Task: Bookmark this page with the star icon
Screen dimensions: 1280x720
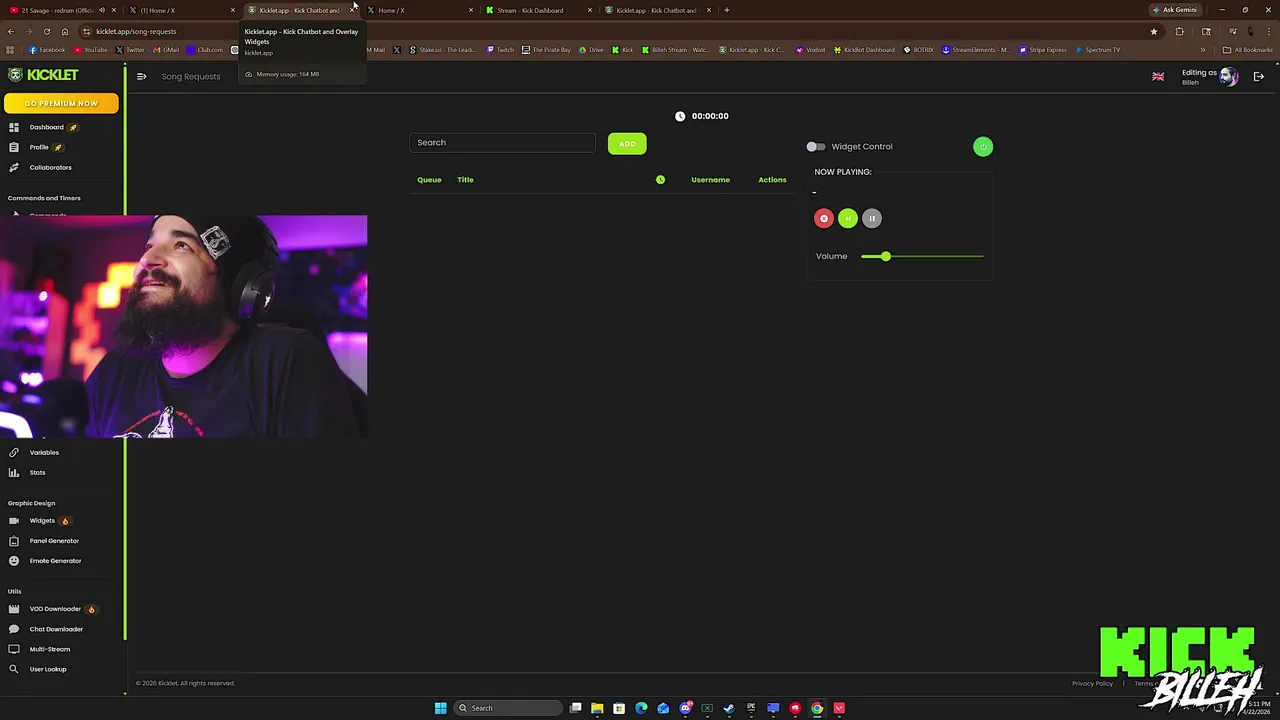Action: pos(1154,31)
